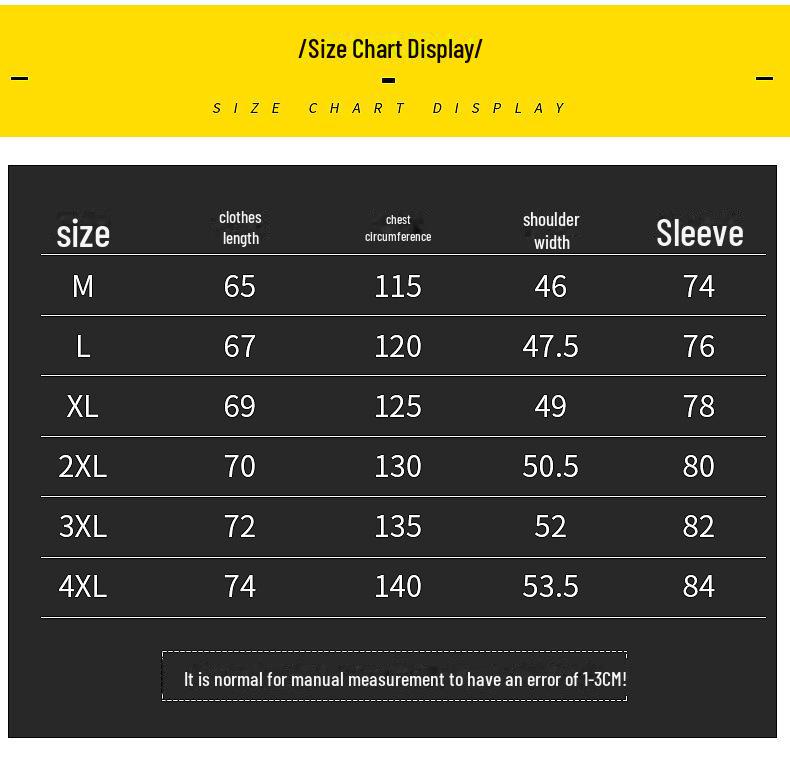Select the M size row label

83,286
